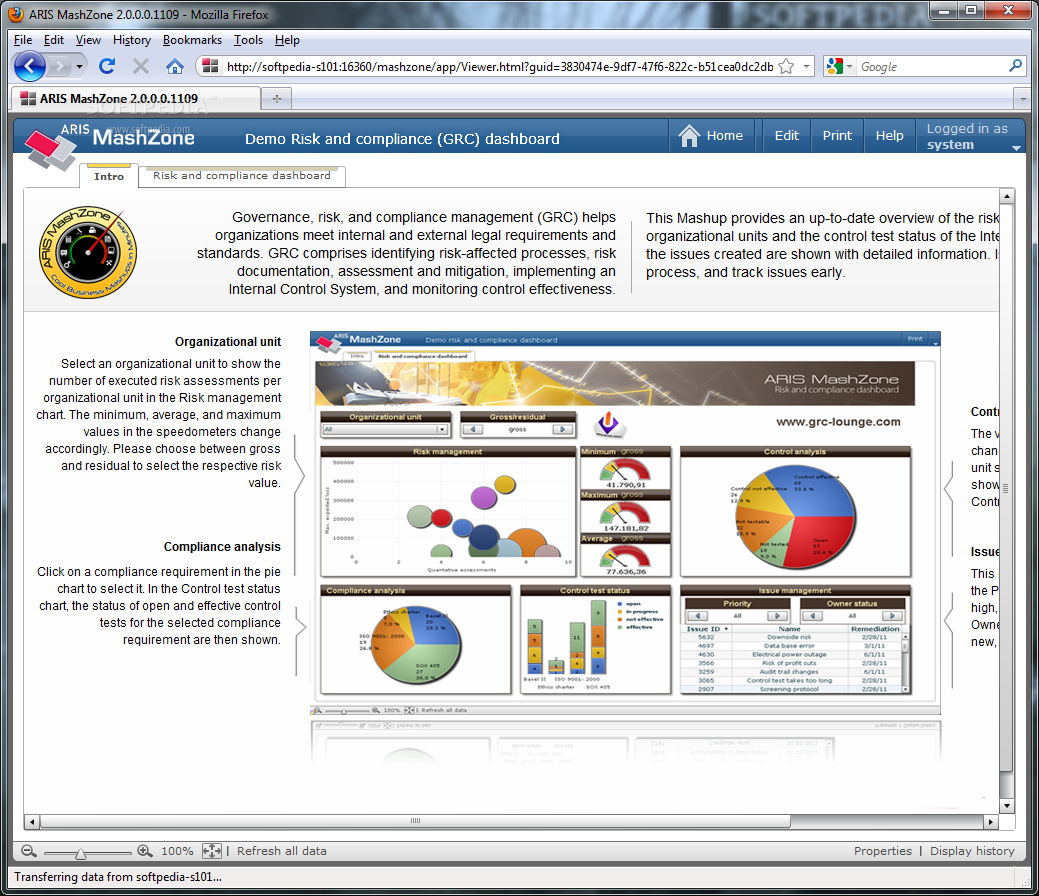Open the search engine selector dropdown
The width and height of the screenshot is (1039, 896).
point(839,66)
